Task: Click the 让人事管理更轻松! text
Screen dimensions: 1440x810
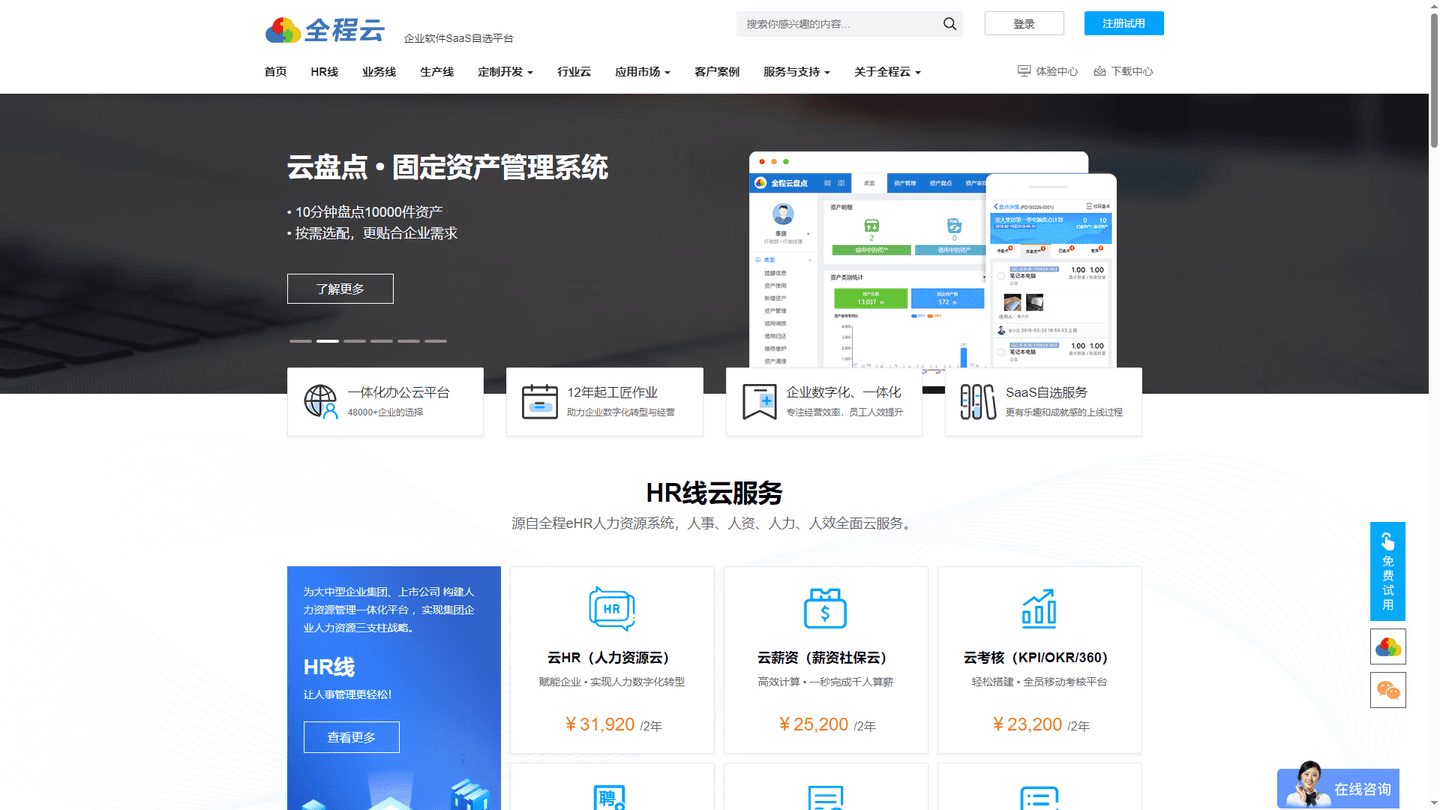Action: click(x=348, y=695)
